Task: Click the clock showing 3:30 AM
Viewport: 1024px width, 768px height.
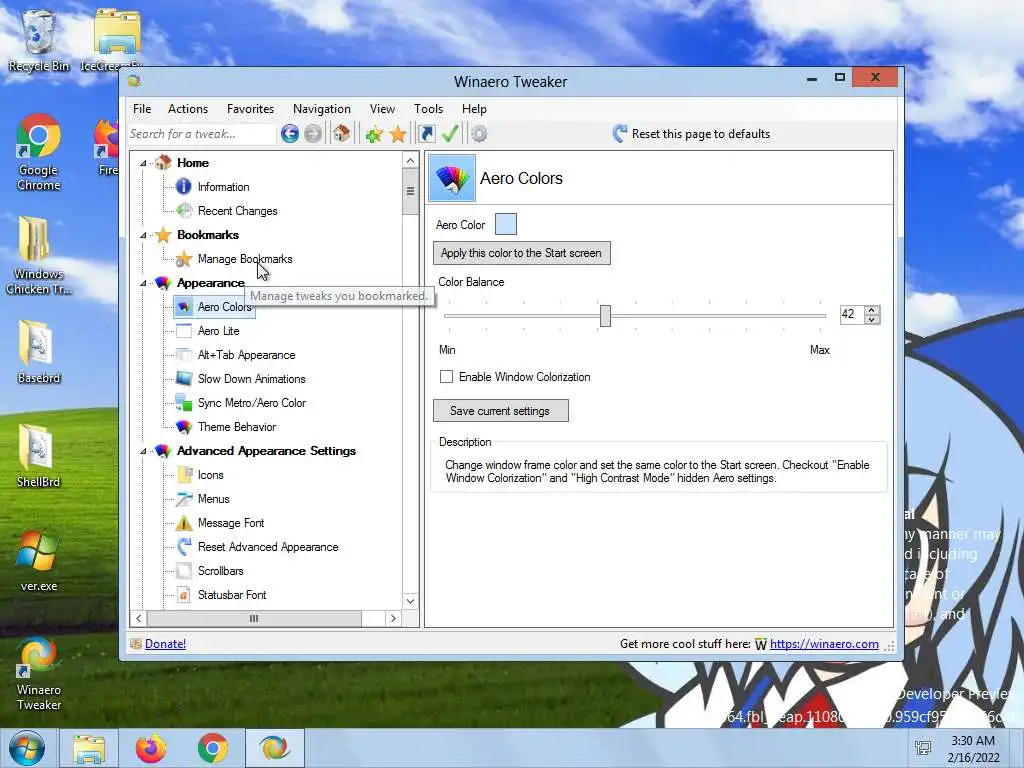Action: click(973, 741)
